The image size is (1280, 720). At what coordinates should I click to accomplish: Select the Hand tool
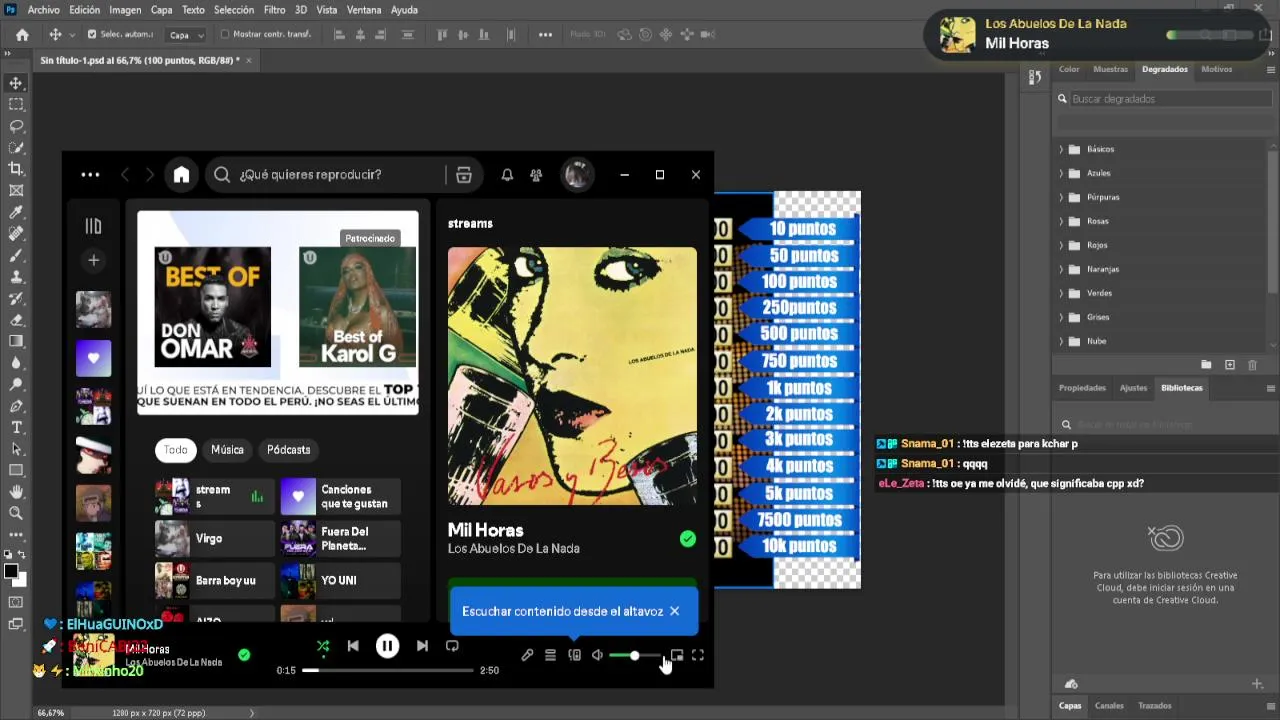pyautogui.click(x=16, y=492)
